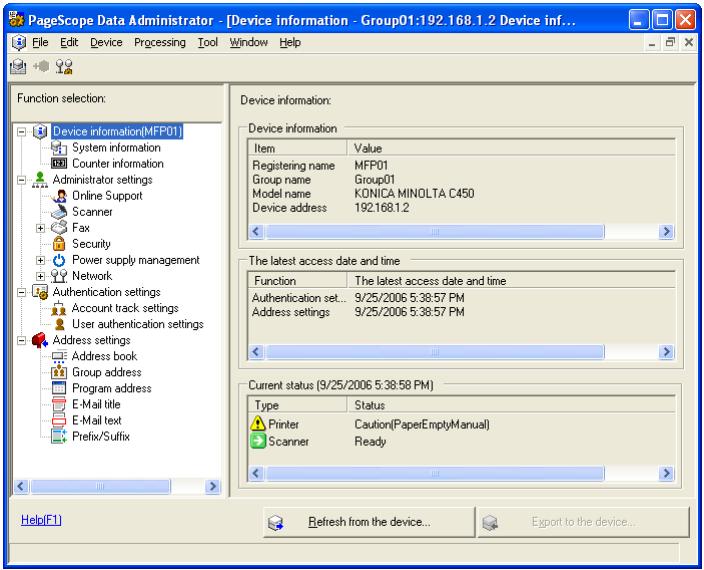
Task: Select the Caution(PaperEmptyManual) status text
Action: 422,424
